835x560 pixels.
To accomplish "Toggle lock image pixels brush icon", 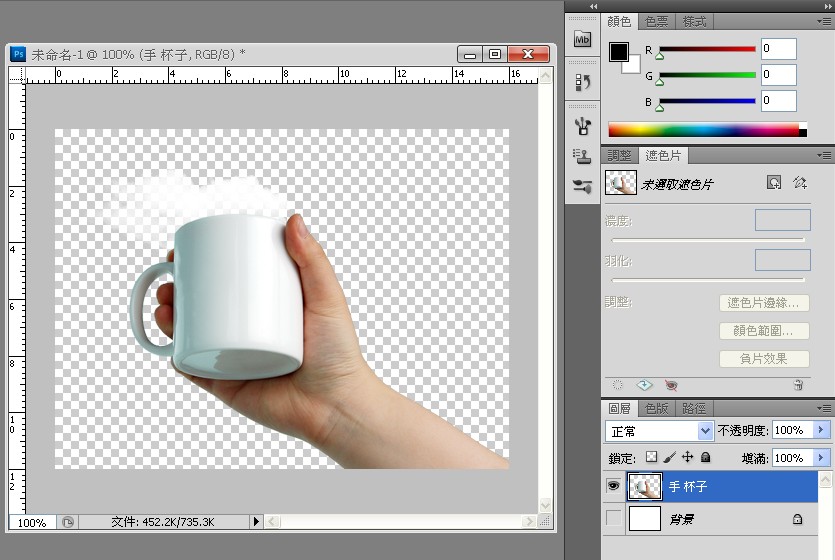I will pyautogui.click(x=670, y=457).
